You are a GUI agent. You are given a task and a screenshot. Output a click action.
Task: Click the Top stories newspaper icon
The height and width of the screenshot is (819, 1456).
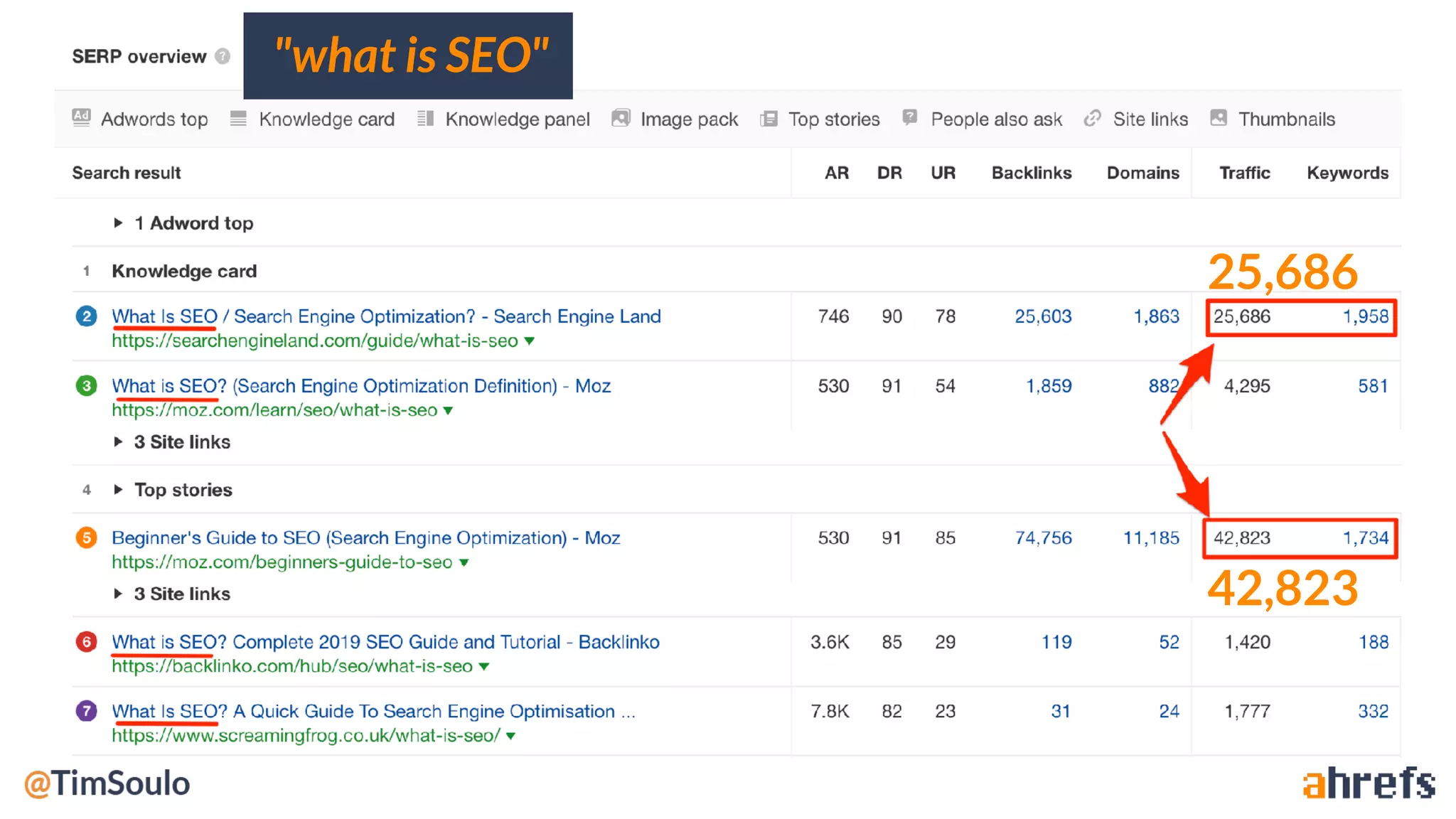click(x=769, y=119)
